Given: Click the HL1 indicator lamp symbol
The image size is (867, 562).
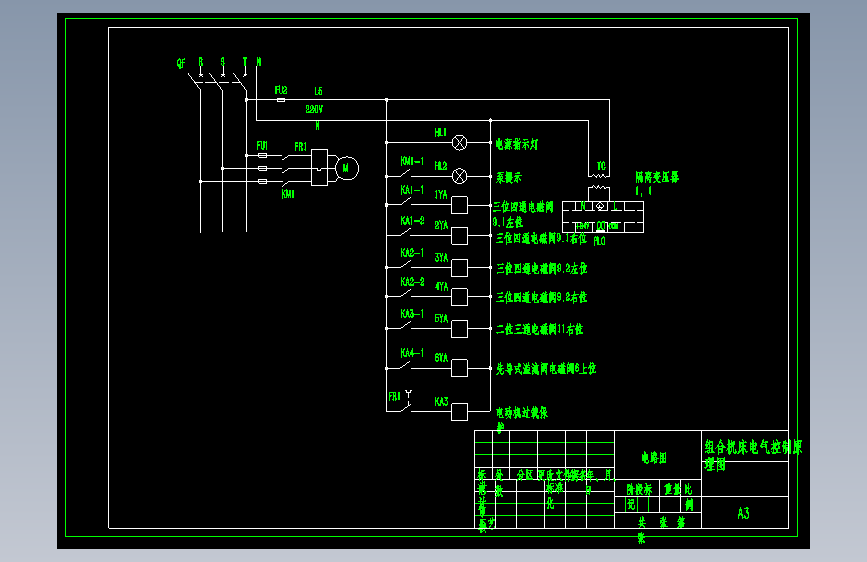Looking at the screenshot, I should (x=459, y=143).
